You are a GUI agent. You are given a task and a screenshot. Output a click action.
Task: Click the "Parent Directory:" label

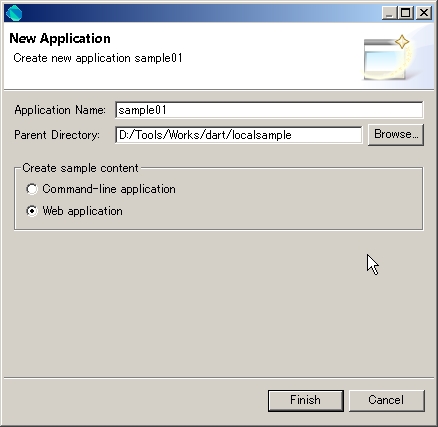[57, 135]
